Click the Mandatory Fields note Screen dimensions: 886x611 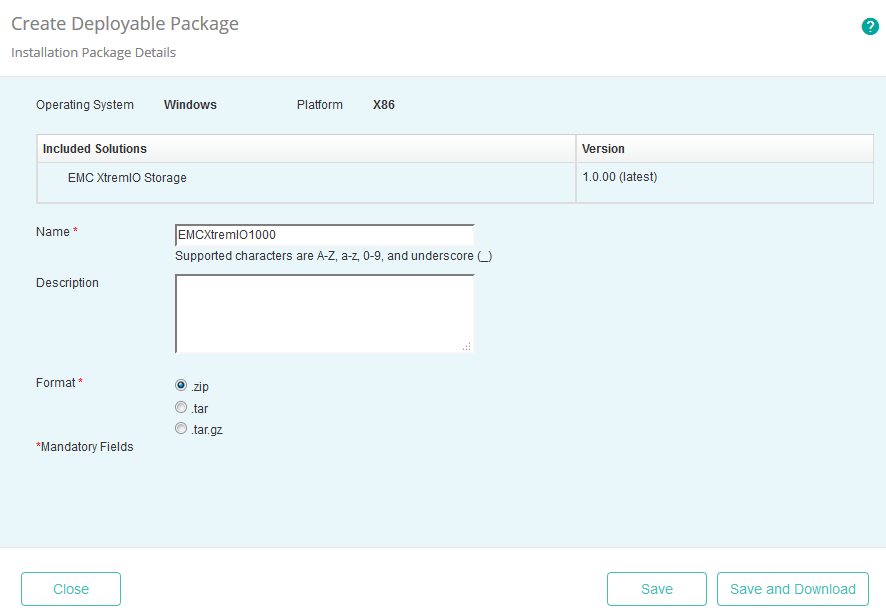pos(85,446)
